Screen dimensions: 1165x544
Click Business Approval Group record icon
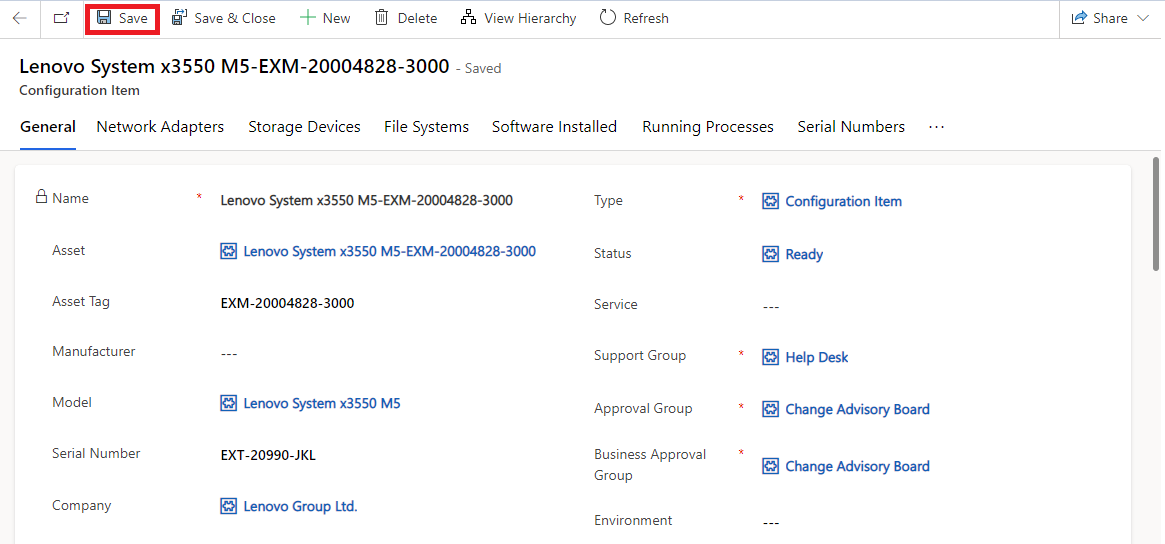coord(770,467)
